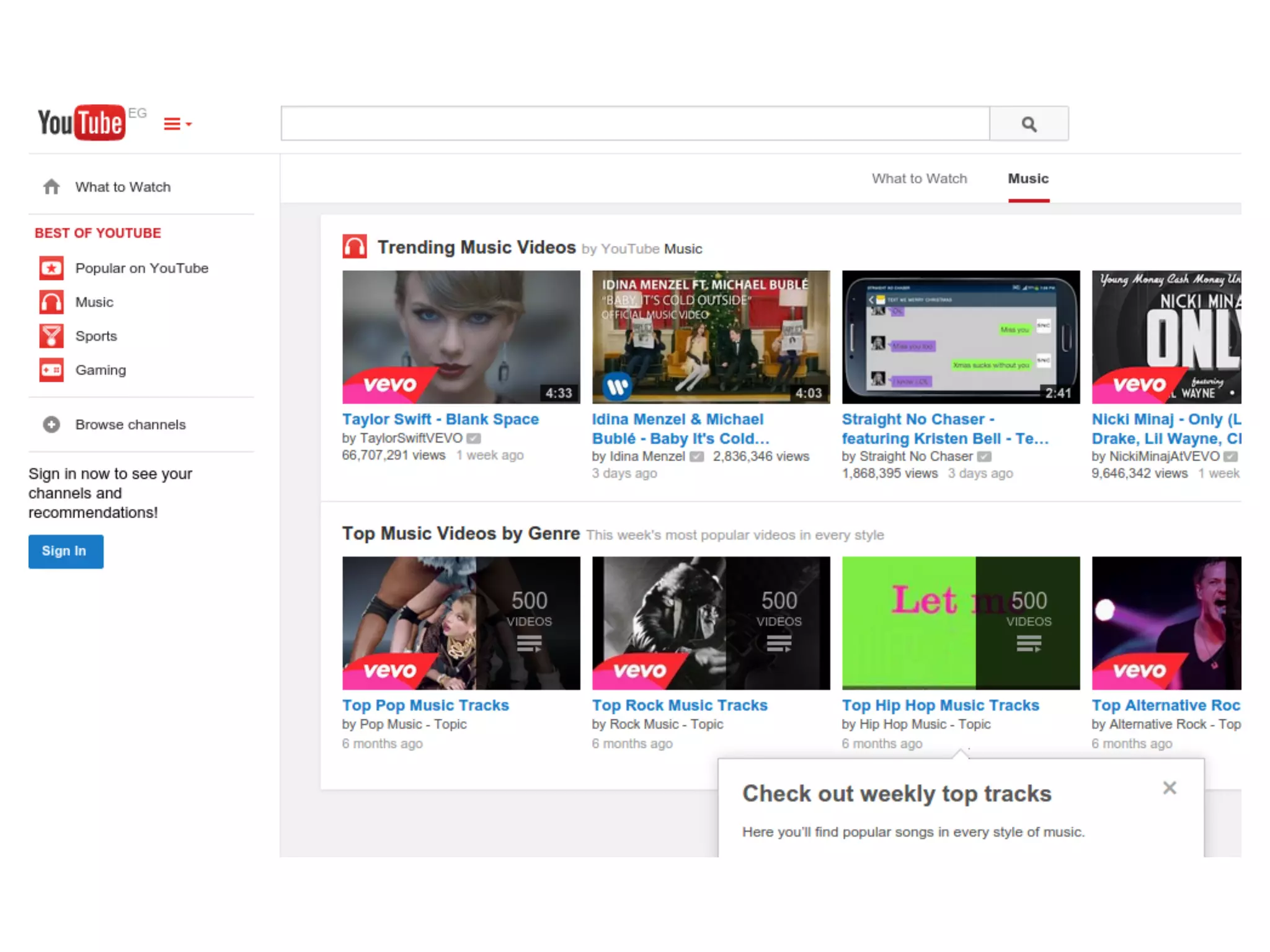The image size is (1270, 952).
Task: Select the Music tab
Action: [x=1028, y=178]
